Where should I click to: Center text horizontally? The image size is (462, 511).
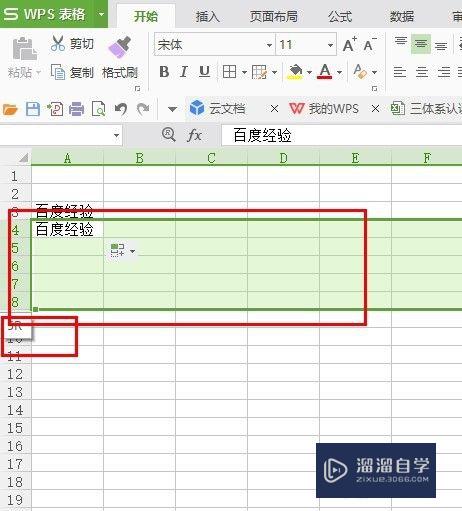click(422, 72)
